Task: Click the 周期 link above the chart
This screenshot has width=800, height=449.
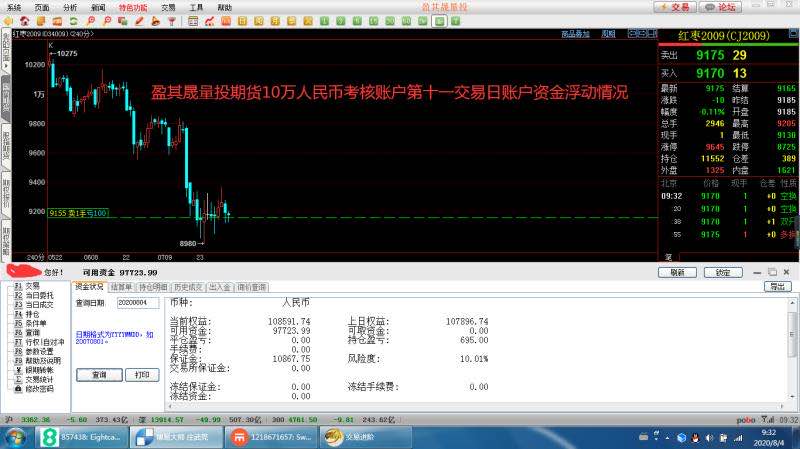Action: [x=608, y=34]
